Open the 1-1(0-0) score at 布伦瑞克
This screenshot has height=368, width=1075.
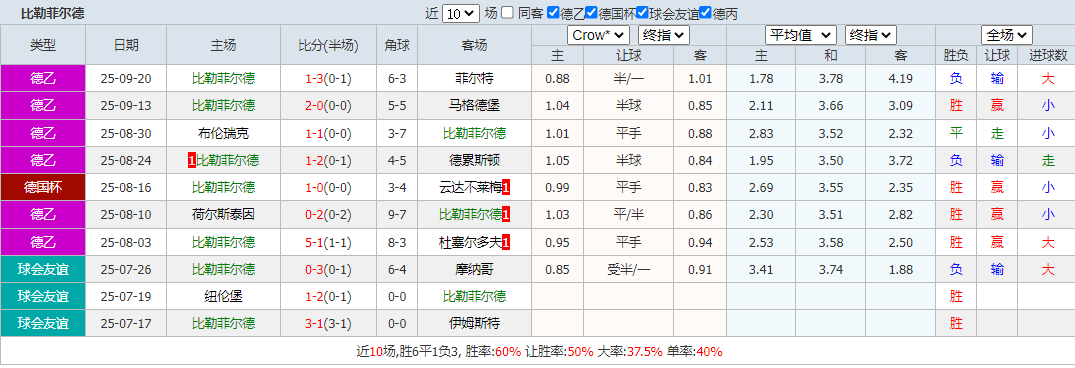[328, 133]
